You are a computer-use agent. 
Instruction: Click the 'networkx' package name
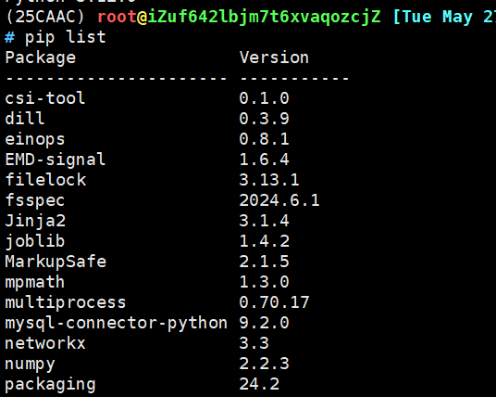point(45,343)
